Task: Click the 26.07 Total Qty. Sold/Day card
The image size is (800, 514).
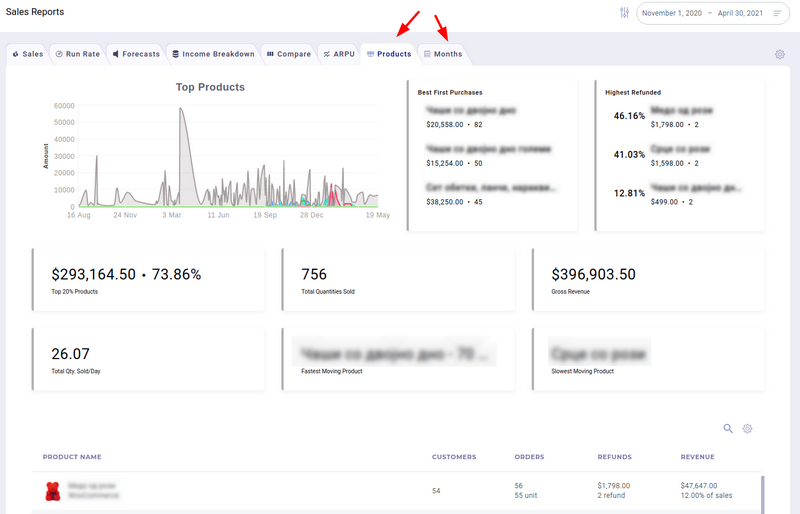Action: coord(148,359)
